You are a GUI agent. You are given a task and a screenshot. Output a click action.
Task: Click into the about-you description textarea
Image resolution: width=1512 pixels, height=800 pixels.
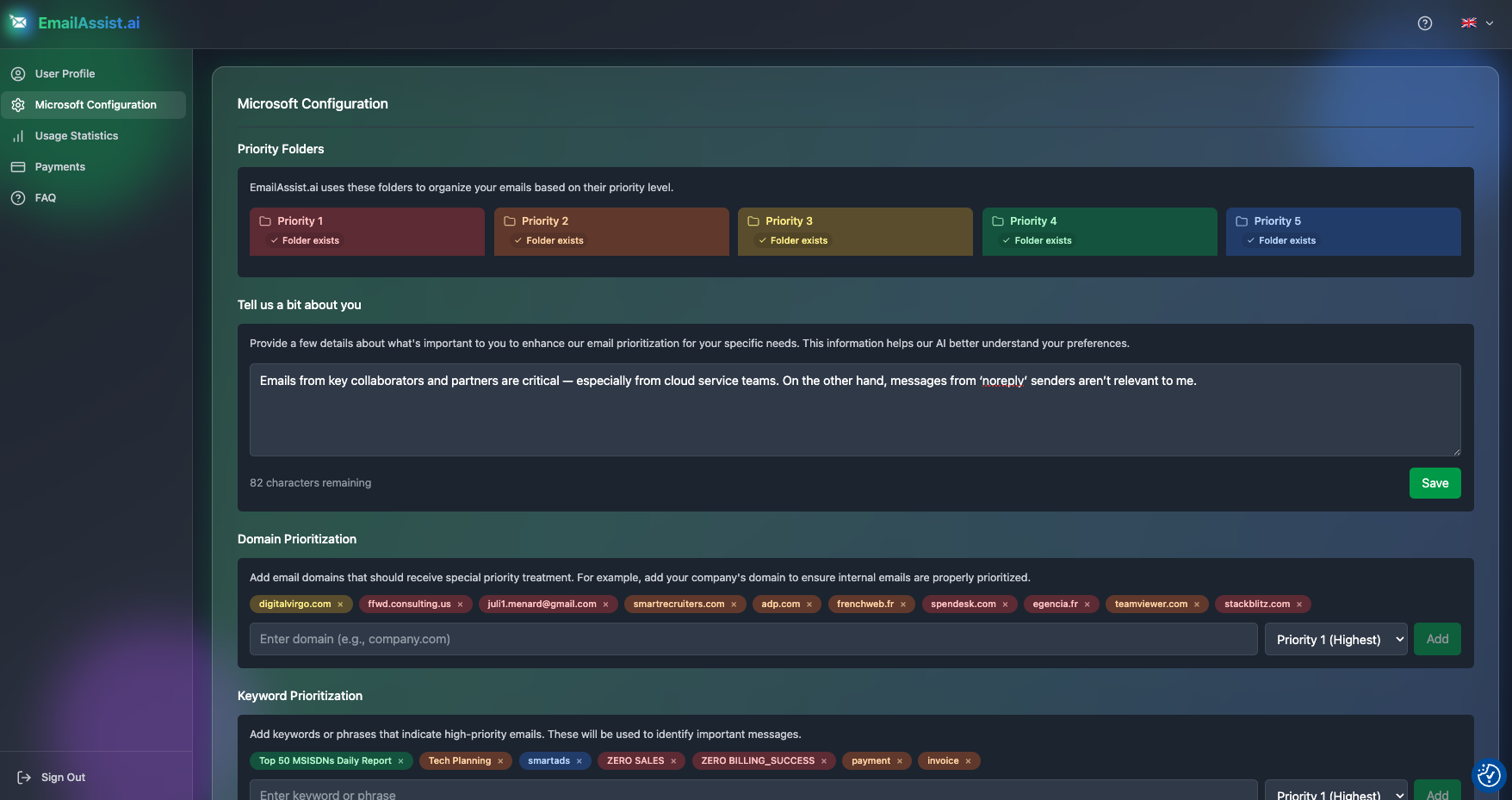pyautogui.click(x=855, y=410)
